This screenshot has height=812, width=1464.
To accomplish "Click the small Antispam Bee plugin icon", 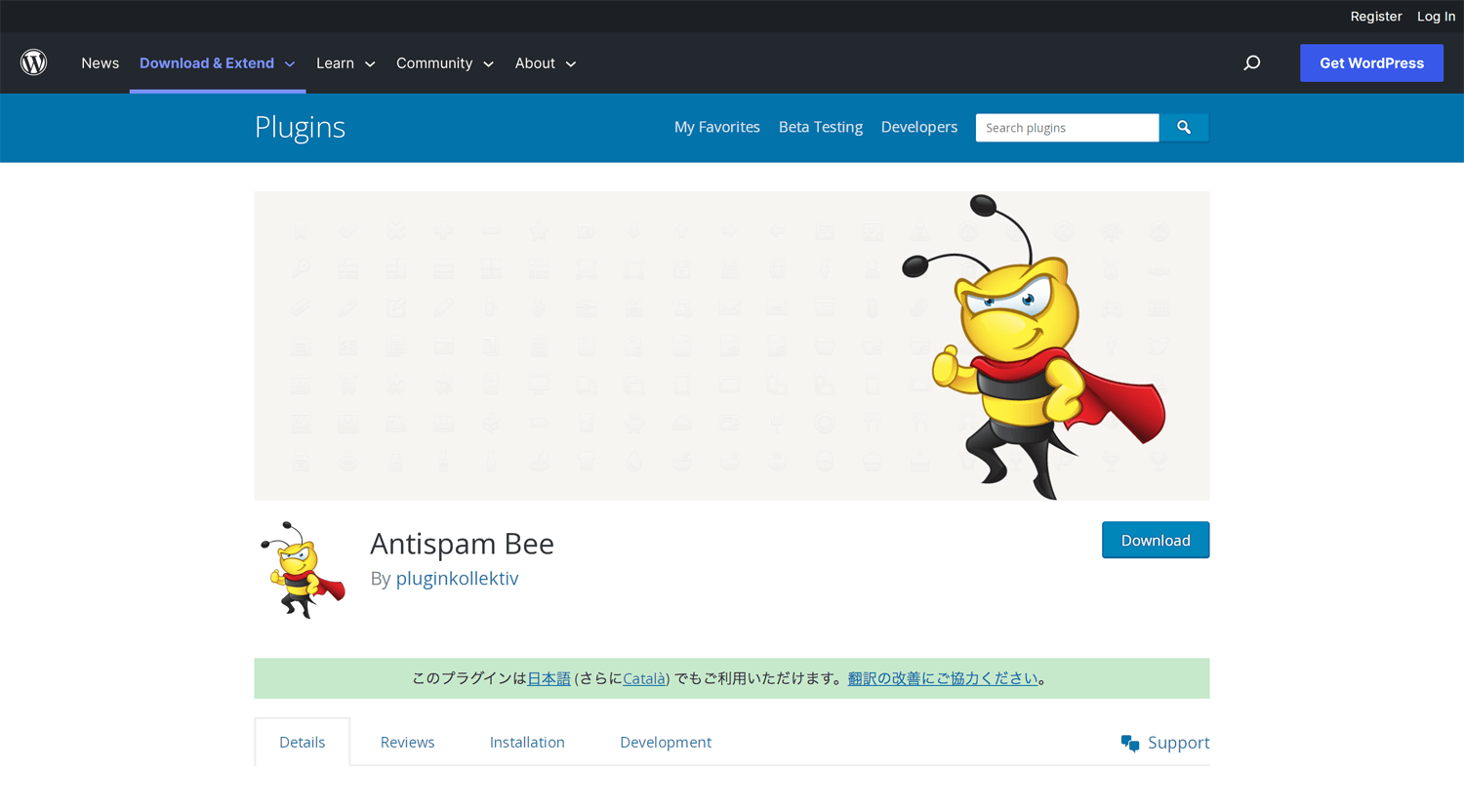I will (x=303, y=570).
